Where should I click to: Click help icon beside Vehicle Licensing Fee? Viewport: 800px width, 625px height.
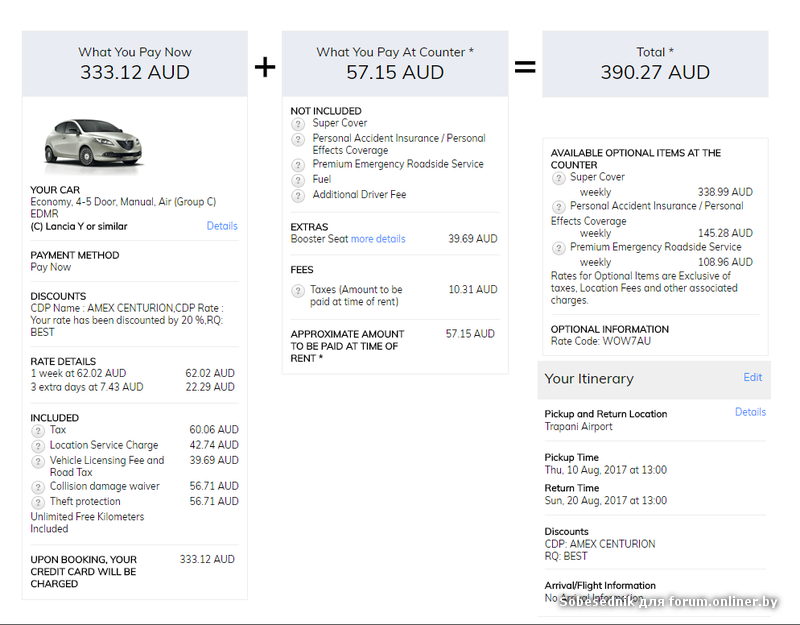38,461
